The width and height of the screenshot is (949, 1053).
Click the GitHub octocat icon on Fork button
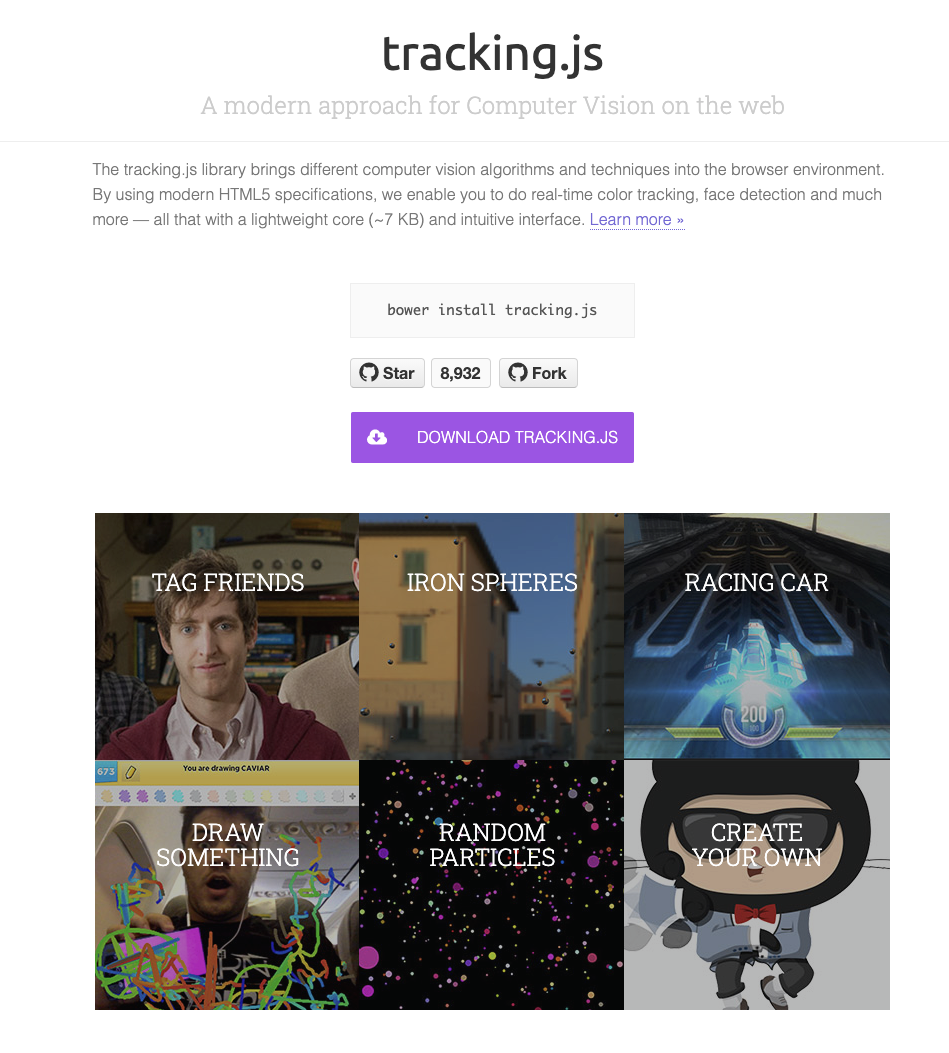tap(518, 373)
